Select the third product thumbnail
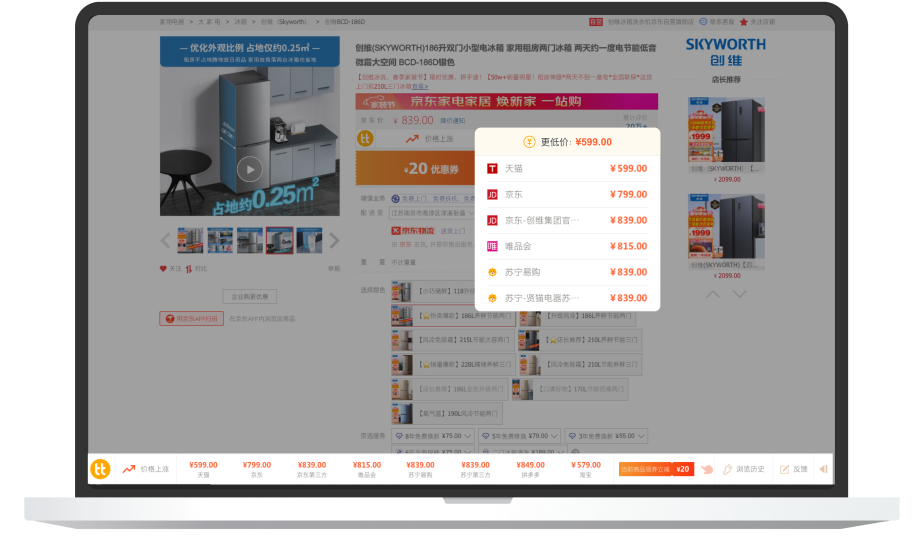Image resolution: width=912 pixels, height=545 pixels. coord(250,240)
